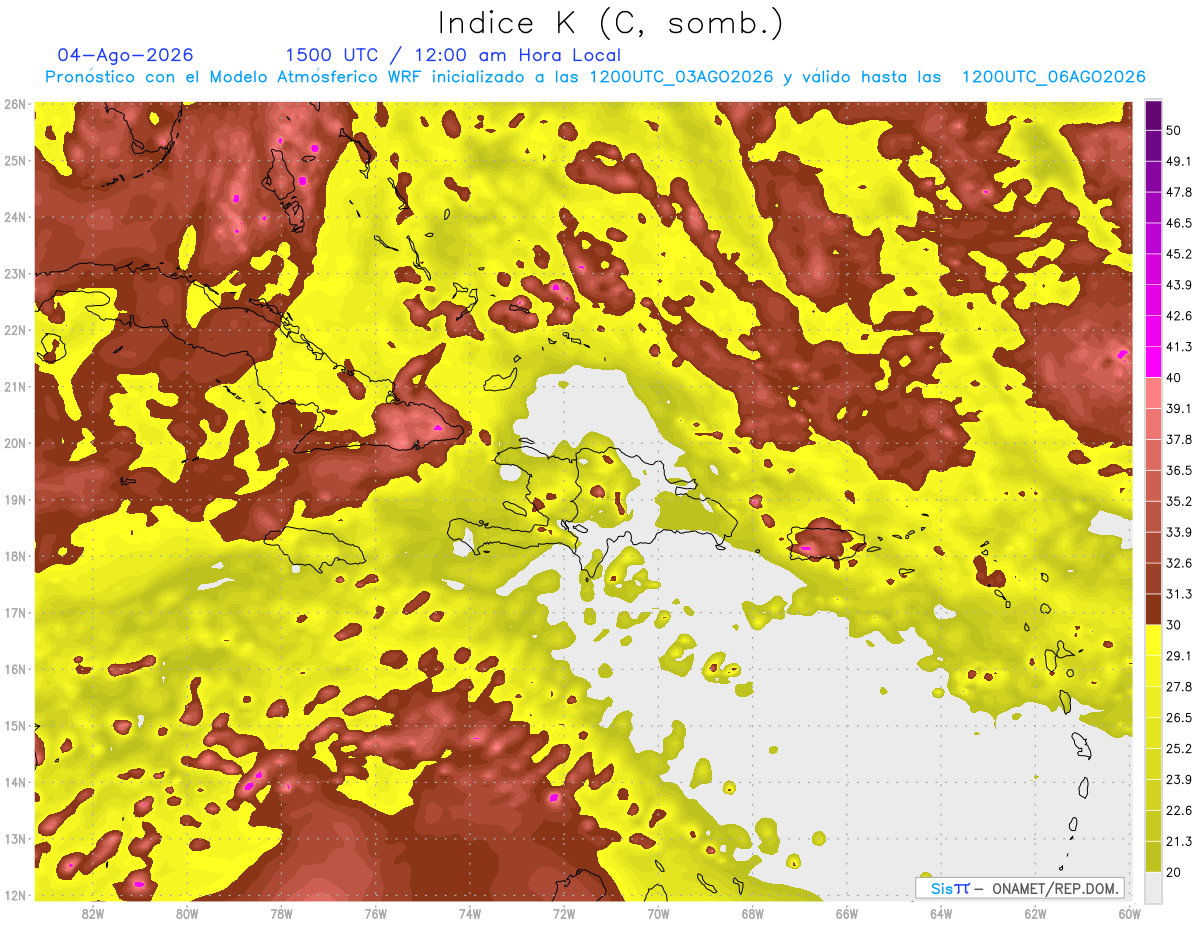
Task: Click the '23.9' color bar label
Action: (1178, 780)
